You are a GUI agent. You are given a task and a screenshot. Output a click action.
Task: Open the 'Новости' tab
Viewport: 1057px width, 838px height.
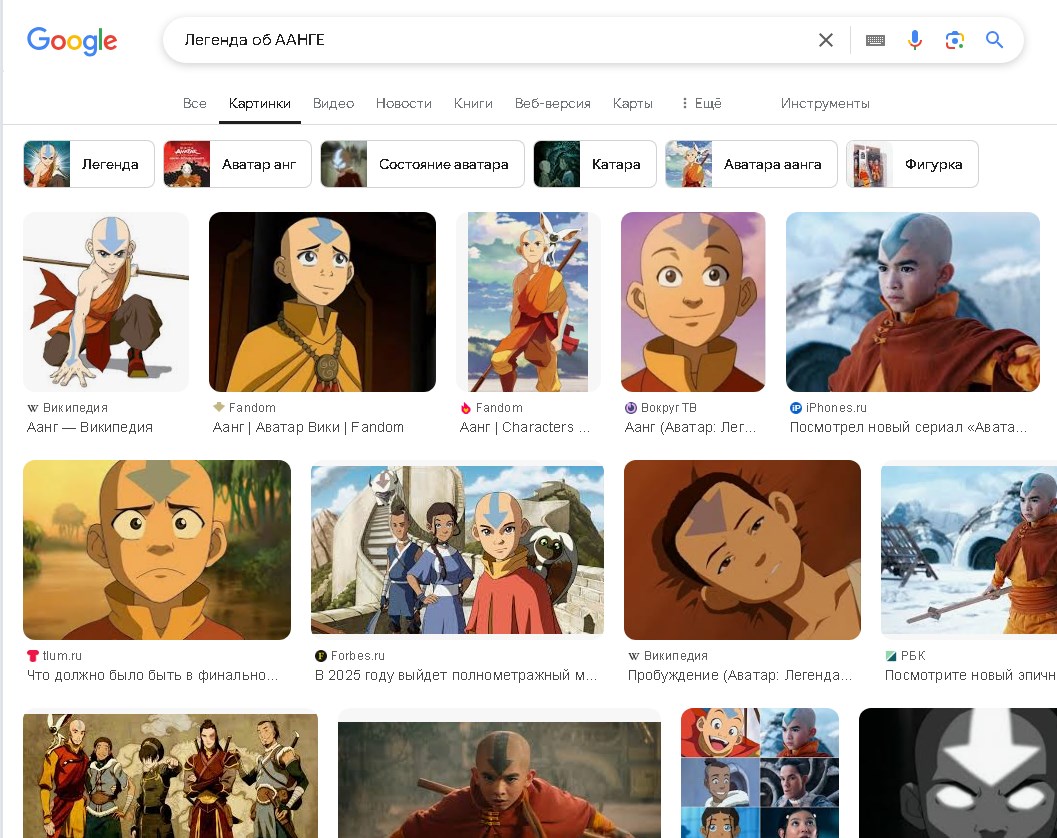point(403,103)
